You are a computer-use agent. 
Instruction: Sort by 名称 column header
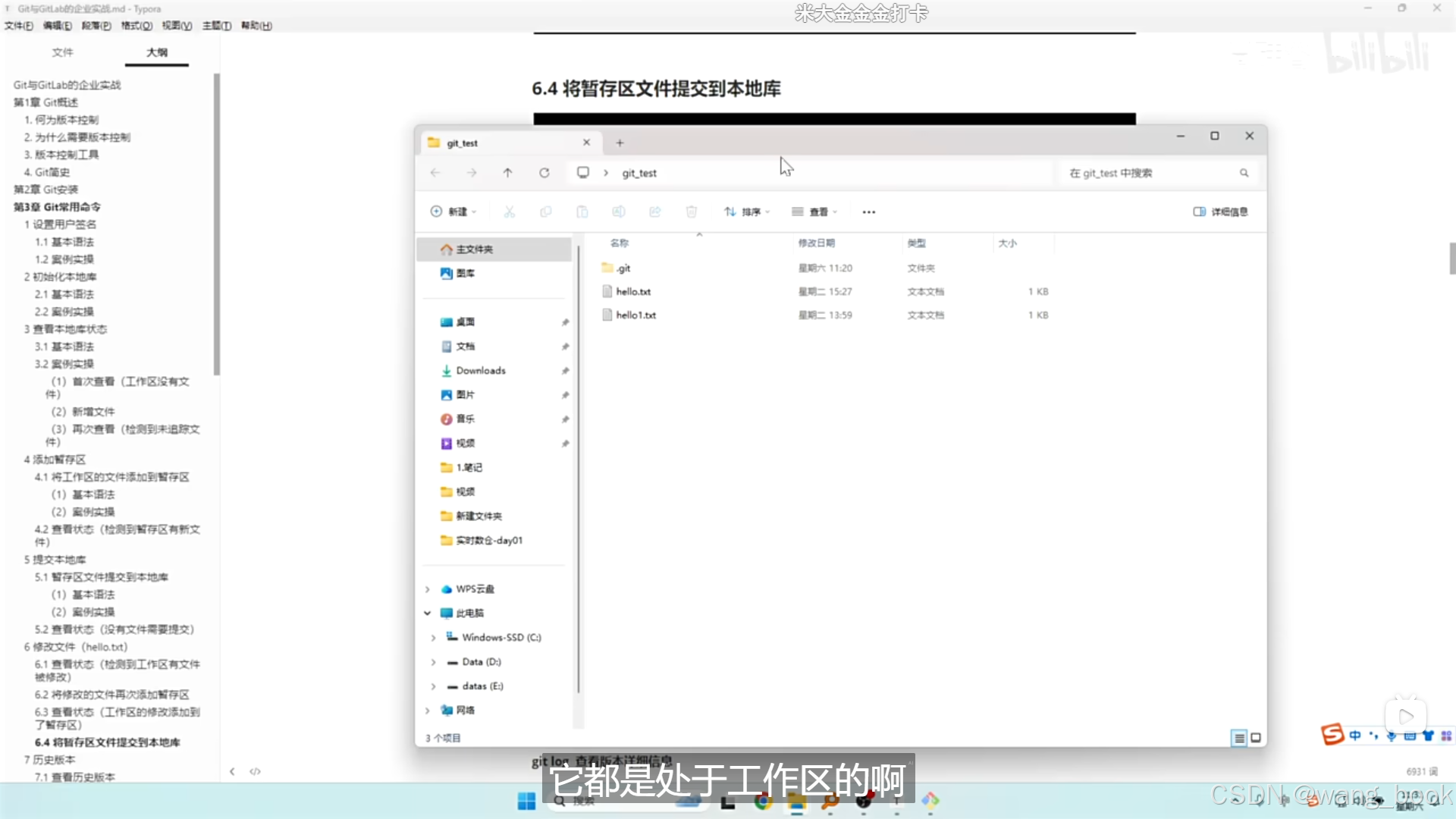(620, 243)
